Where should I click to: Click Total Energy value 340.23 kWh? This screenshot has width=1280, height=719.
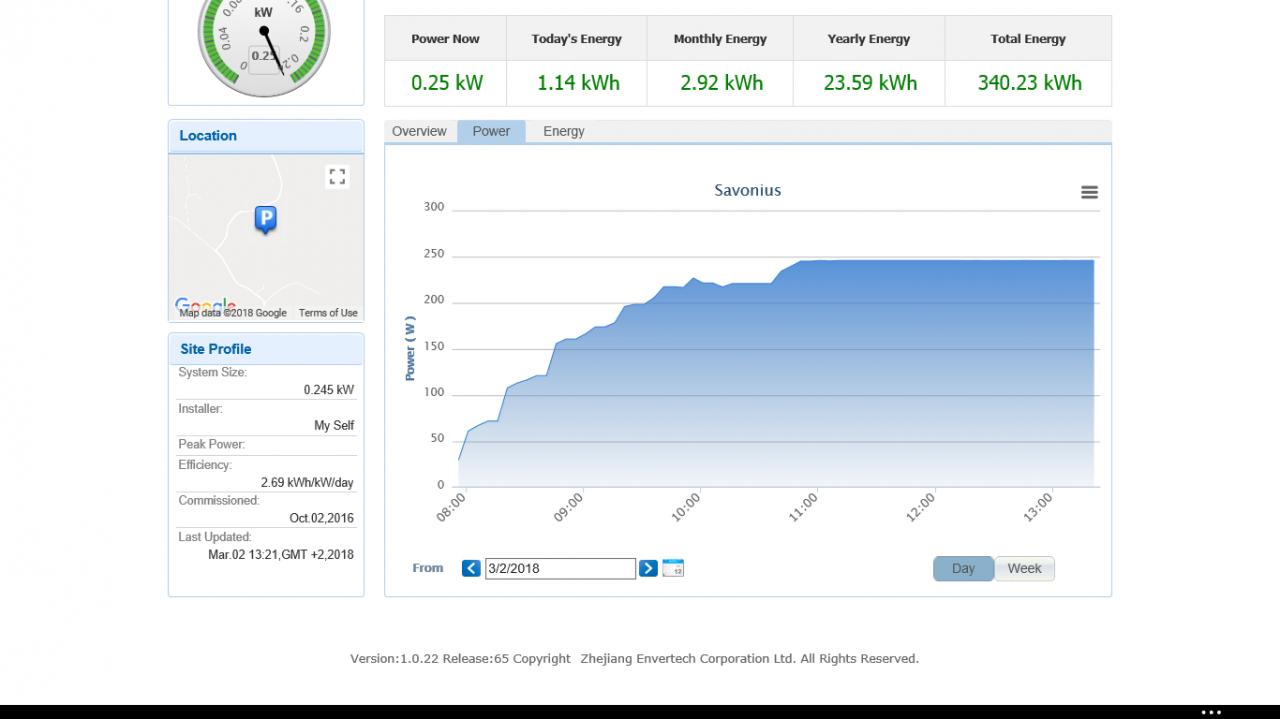(x=1029, y=83)
